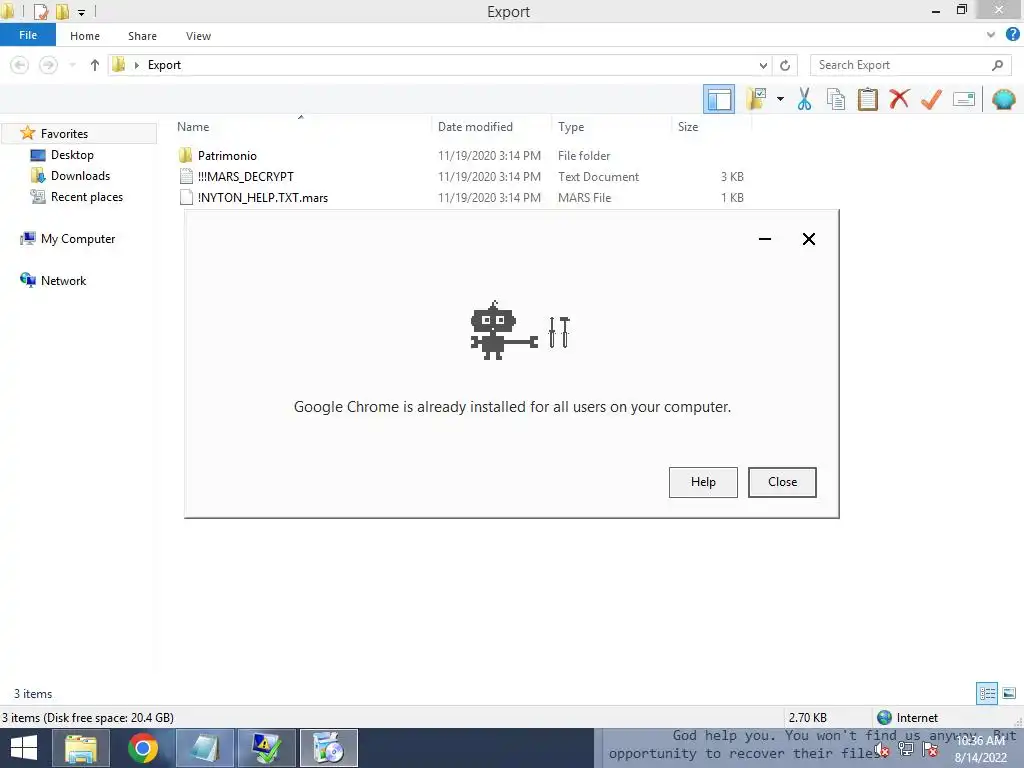Go forward with the forward arrow

coord(48,65)
